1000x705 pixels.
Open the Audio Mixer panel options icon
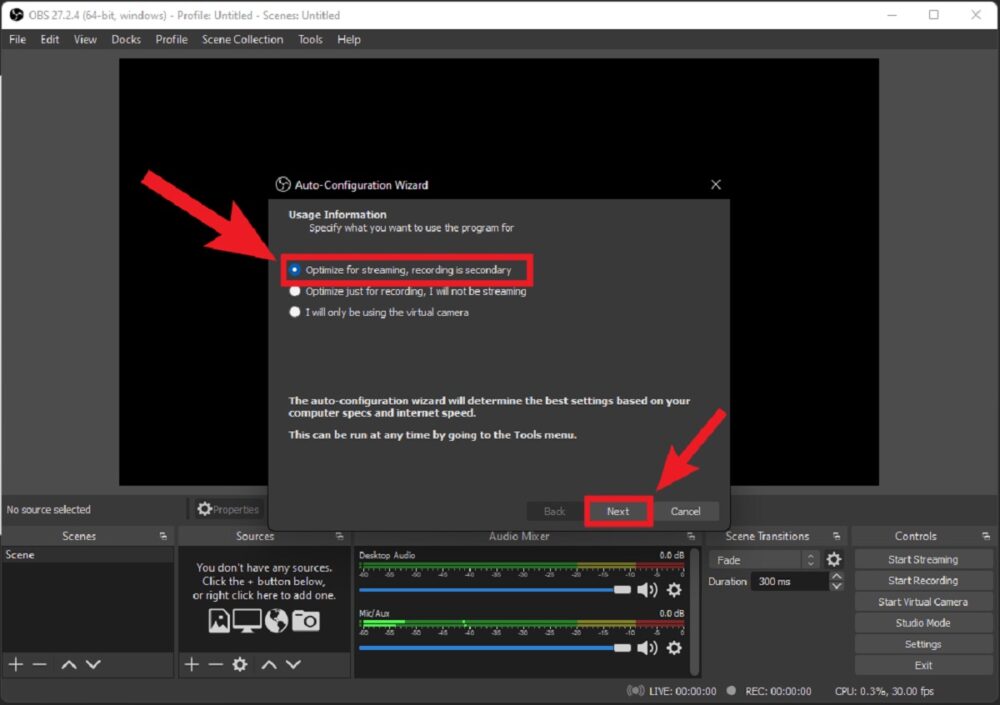point(691,536)
